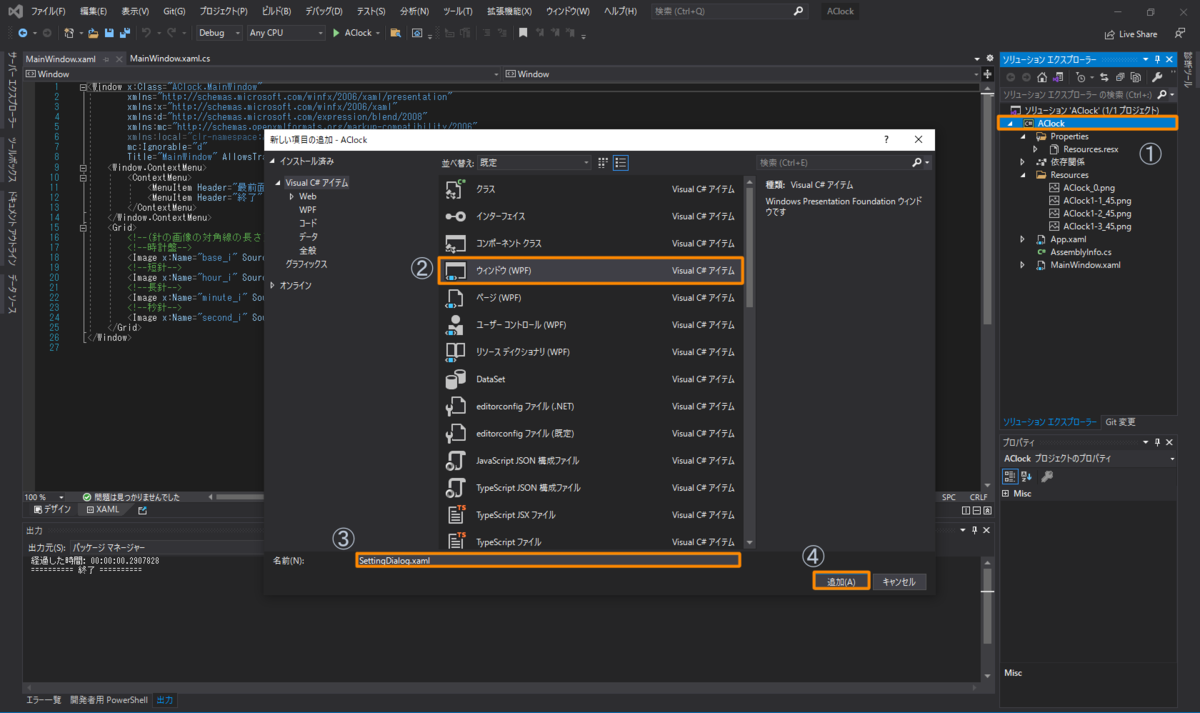The height and width of the screenshot is (713, 1200).
Task: Click the Save All toolbar icon
Action: point(124,33)
